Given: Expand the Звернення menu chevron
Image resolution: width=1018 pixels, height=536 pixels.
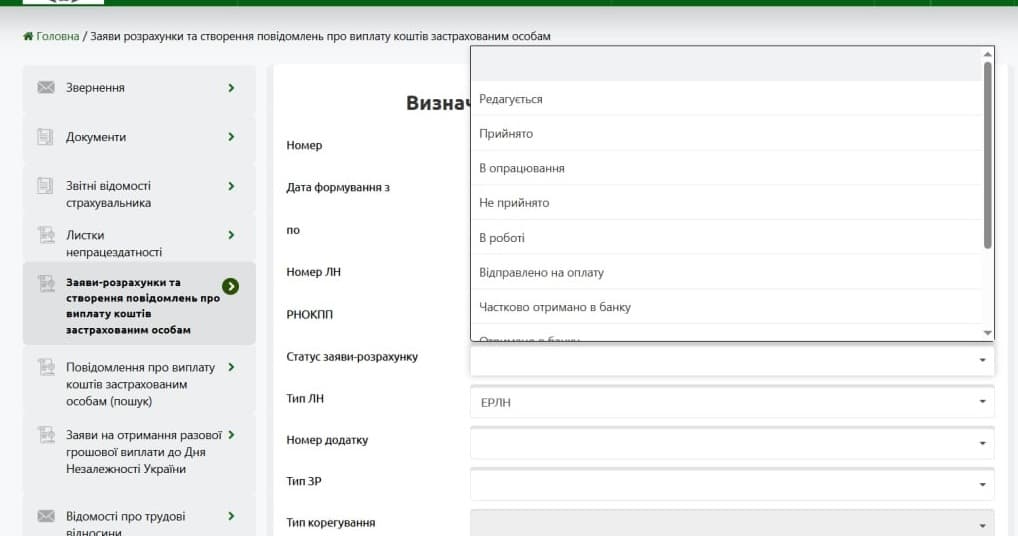Looking at the screenshot, I should click(231, 88).
